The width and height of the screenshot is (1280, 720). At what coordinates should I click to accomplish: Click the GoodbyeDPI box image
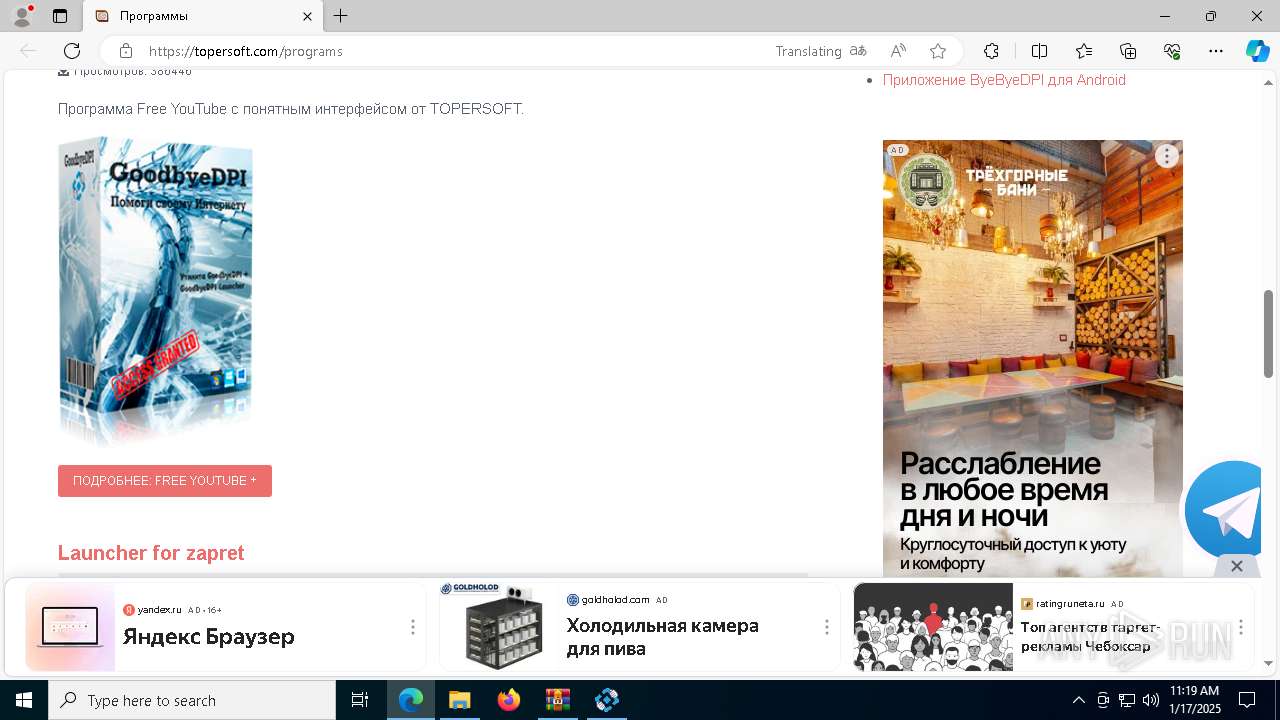[x=156, y=290]
